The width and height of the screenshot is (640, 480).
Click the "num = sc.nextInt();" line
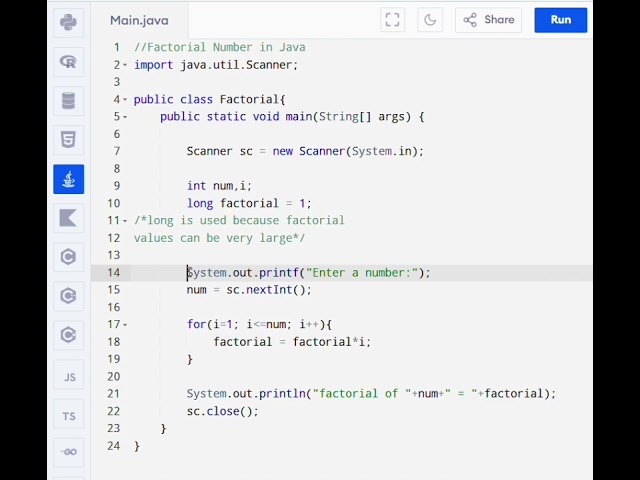pos(249,290)
